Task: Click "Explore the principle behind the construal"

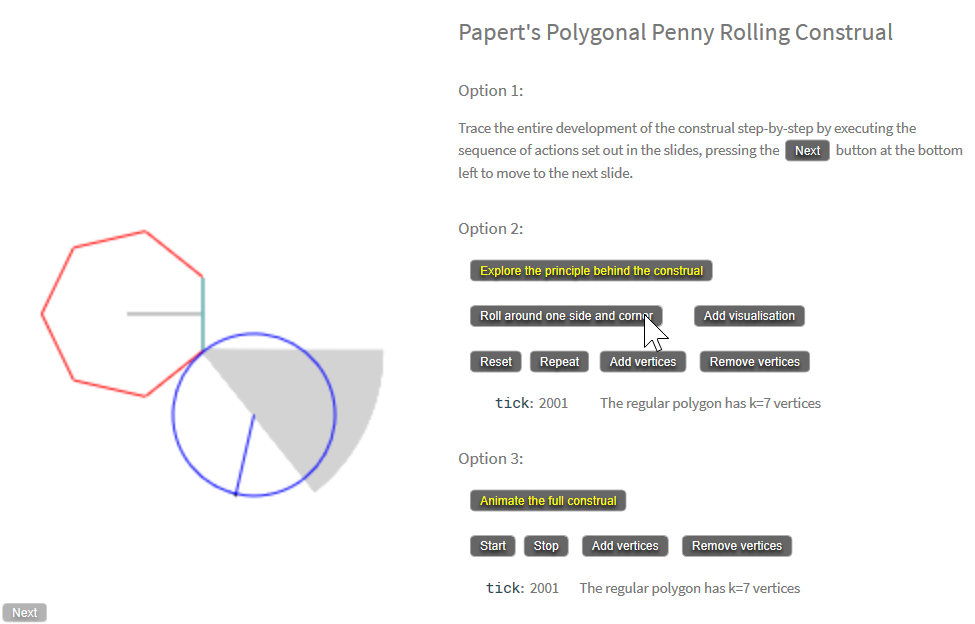Action: pyautogui.click(x=591, y=271)
